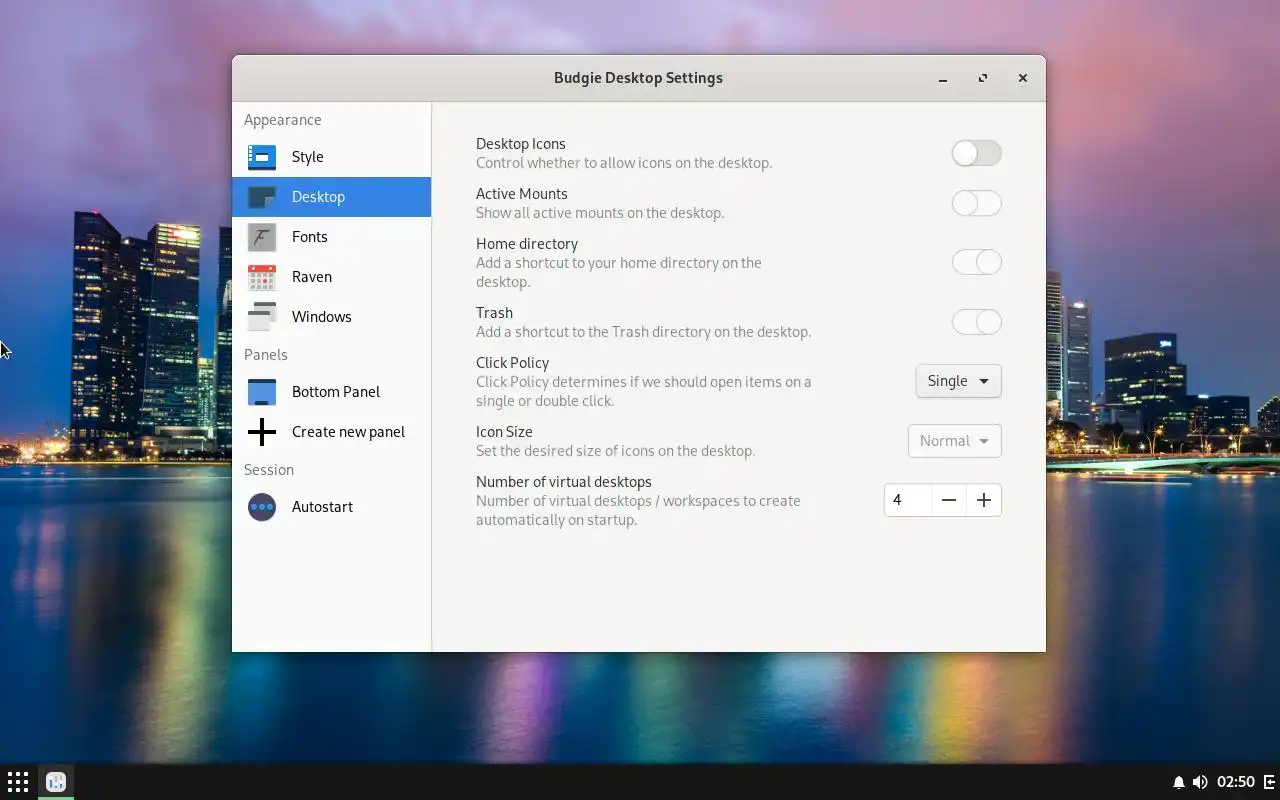Viewport: 1280px width, 800px height.
Task: Click the Trash setting label
Action: click(494, 313)
